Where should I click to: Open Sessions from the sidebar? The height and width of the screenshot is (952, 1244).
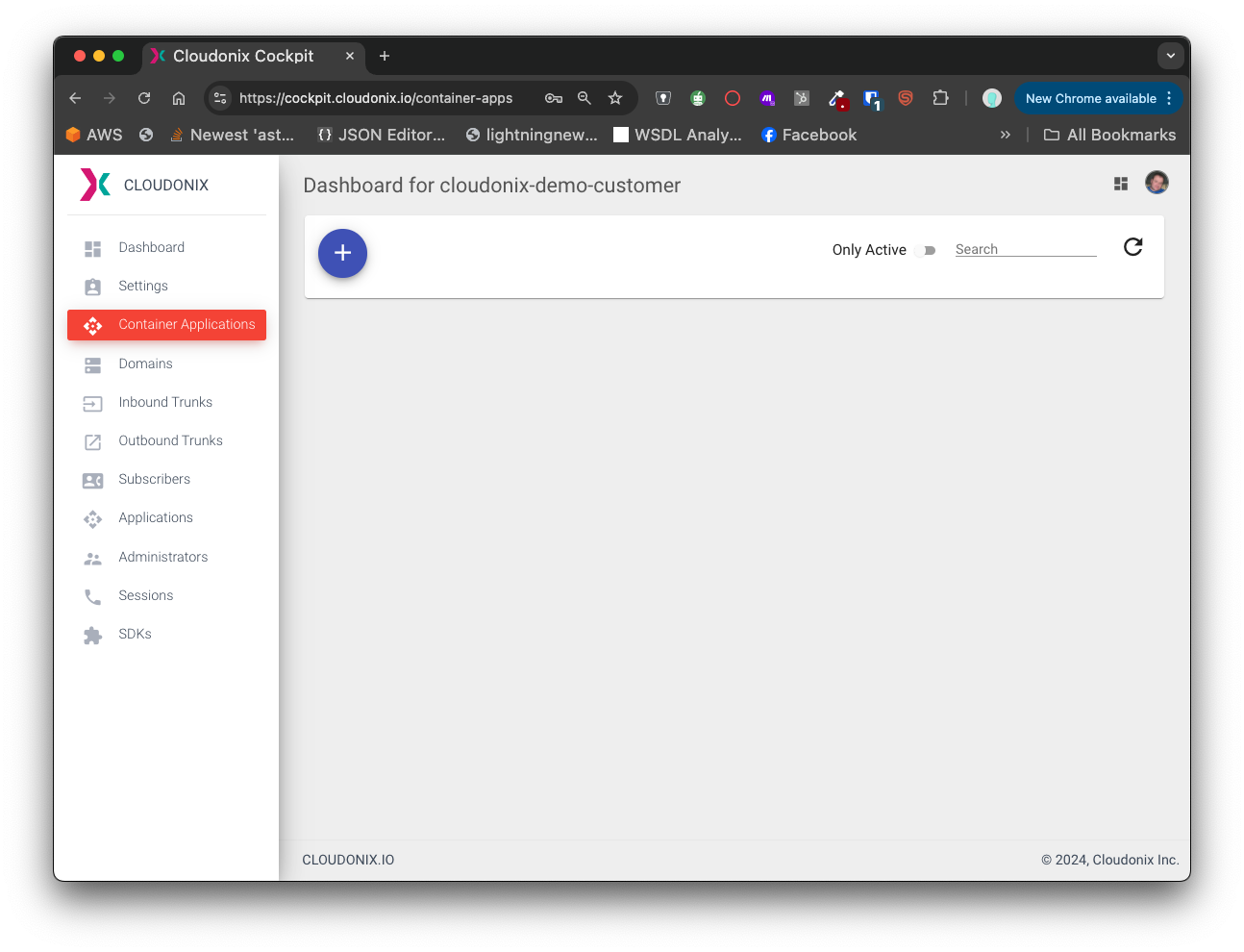coord(146,596)
